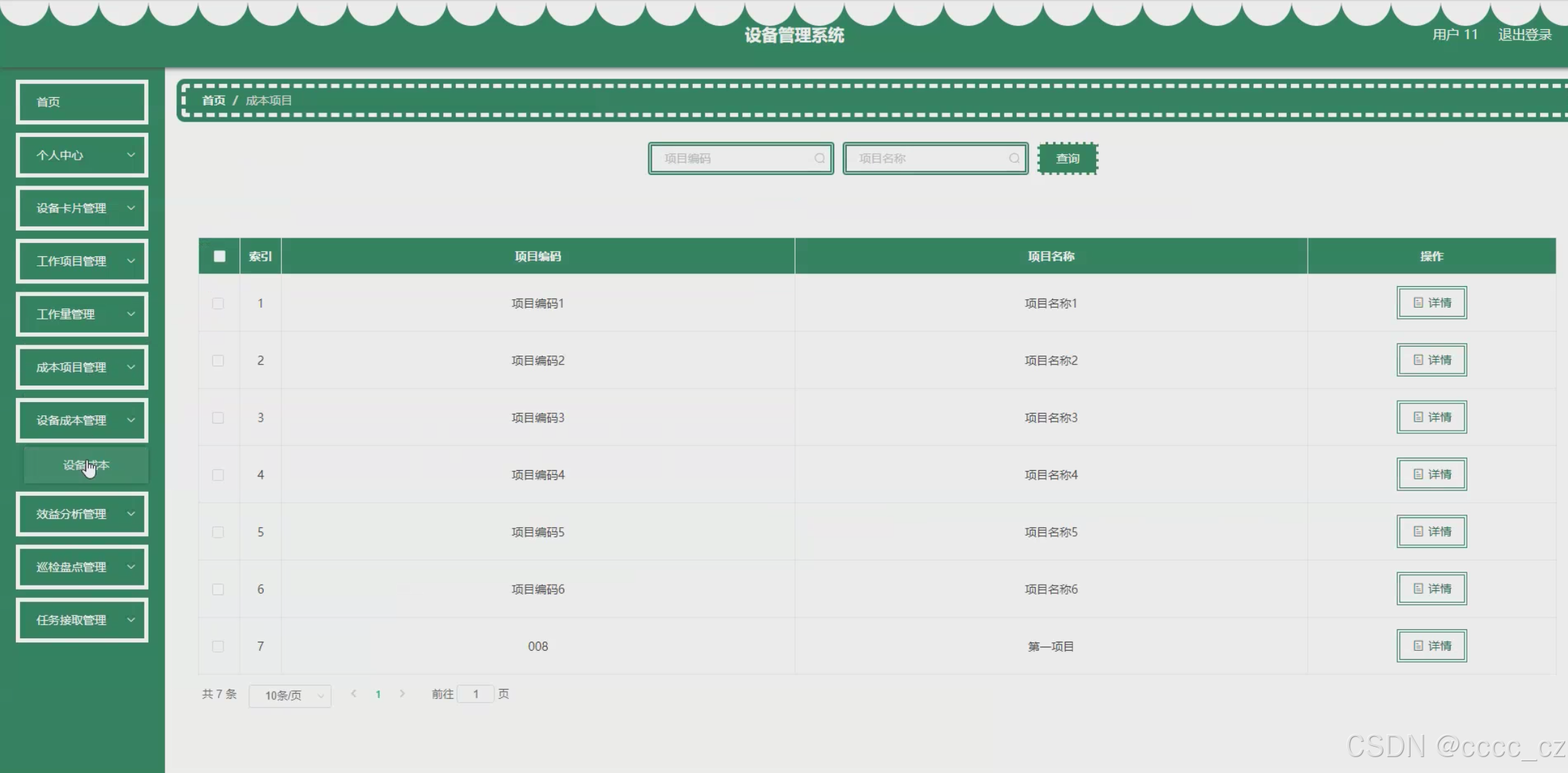Image resolution: width=1568 pixels, height=773 pixels.
Task: Open 详情 for 第一项目 row
Action: tap(1431, 646)
